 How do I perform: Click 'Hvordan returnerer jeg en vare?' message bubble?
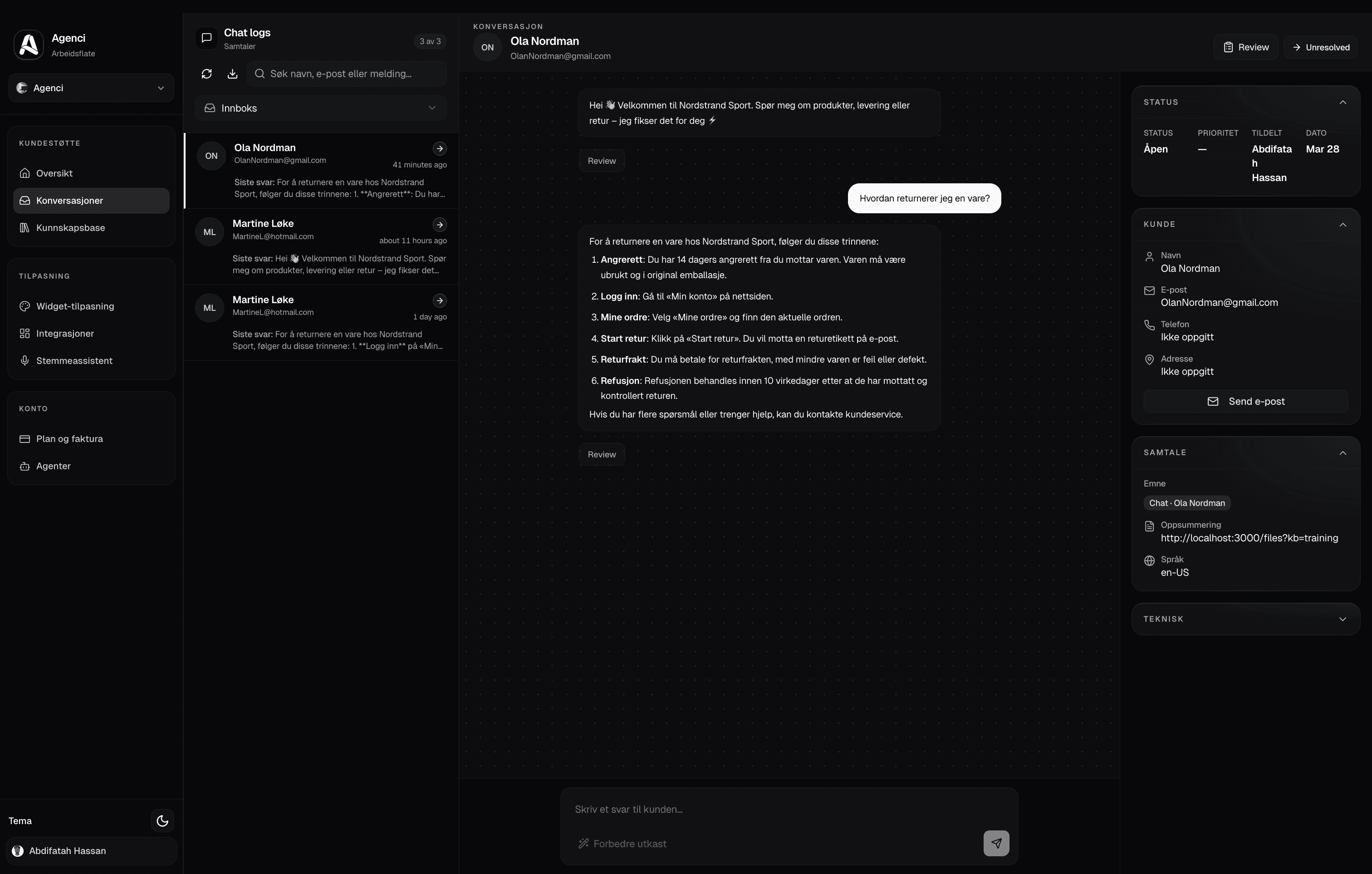click(924, 198)
